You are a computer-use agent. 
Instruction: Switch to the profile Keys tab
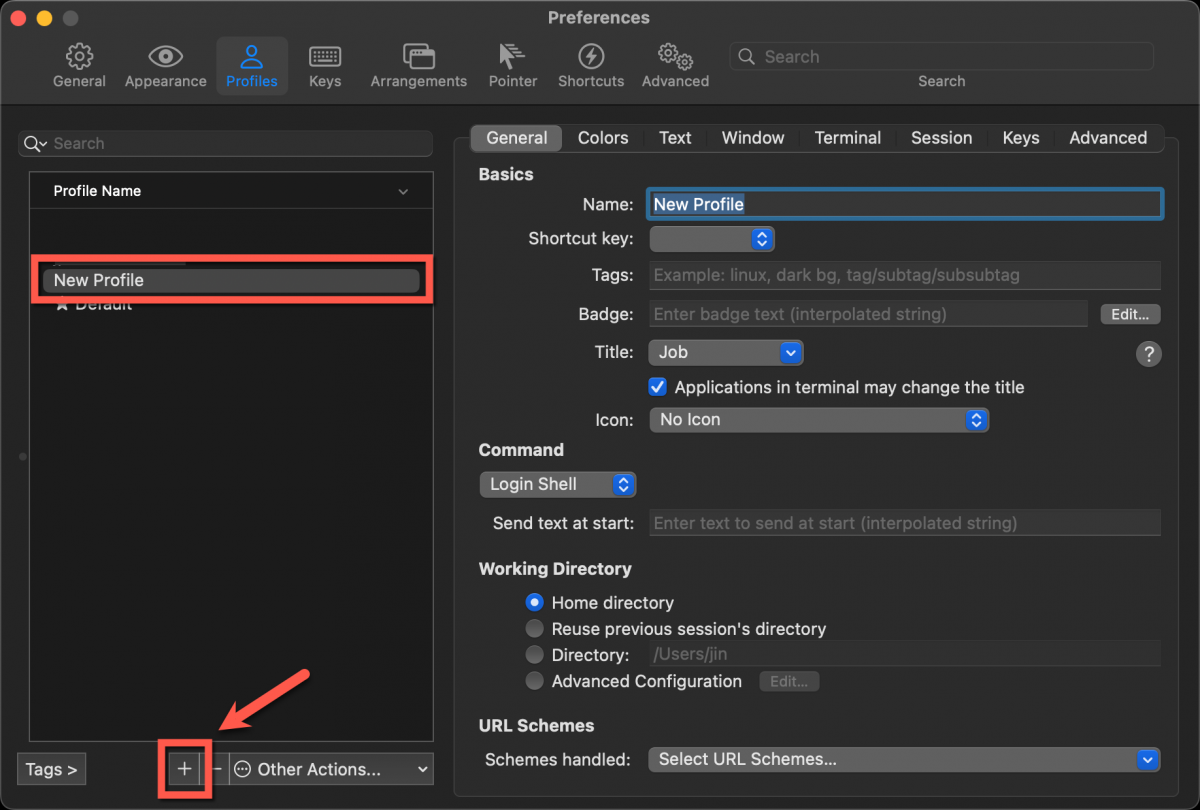click(1021, 138)
